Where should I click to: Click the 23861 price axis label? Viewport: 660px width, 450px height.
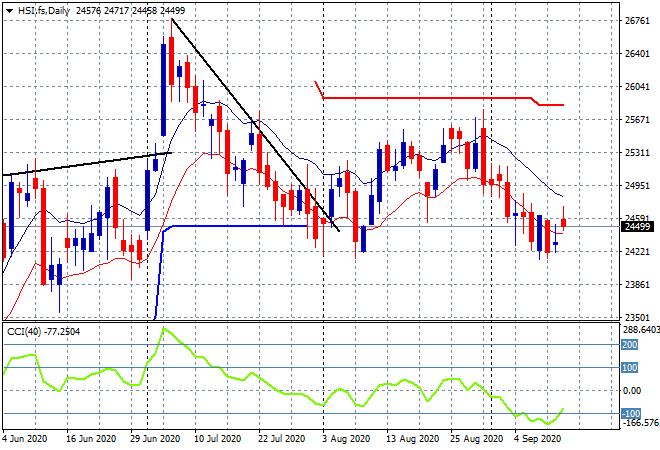click(x=637, y=285)
